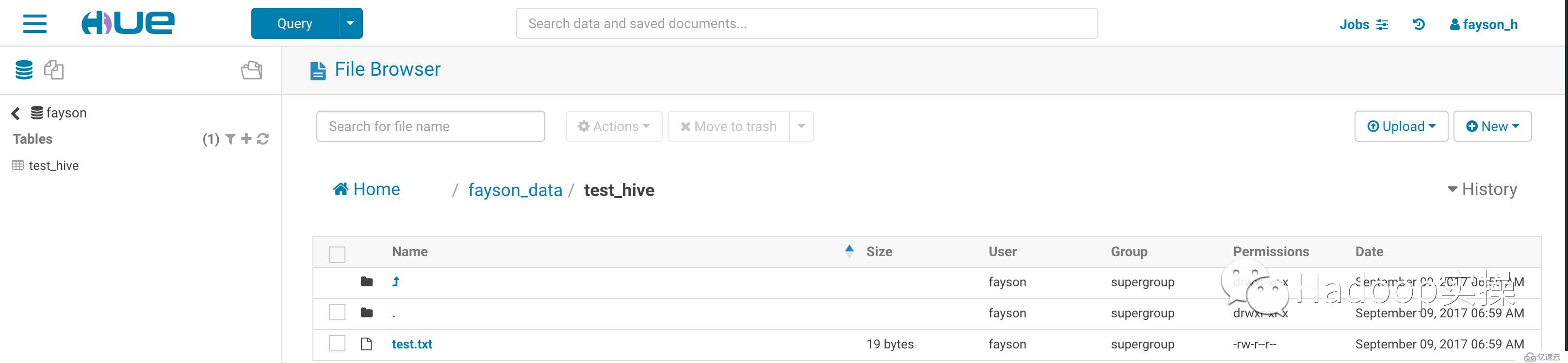Open the documents icon in left panel
Screen dimensions: 1568x363
(53, 70)
